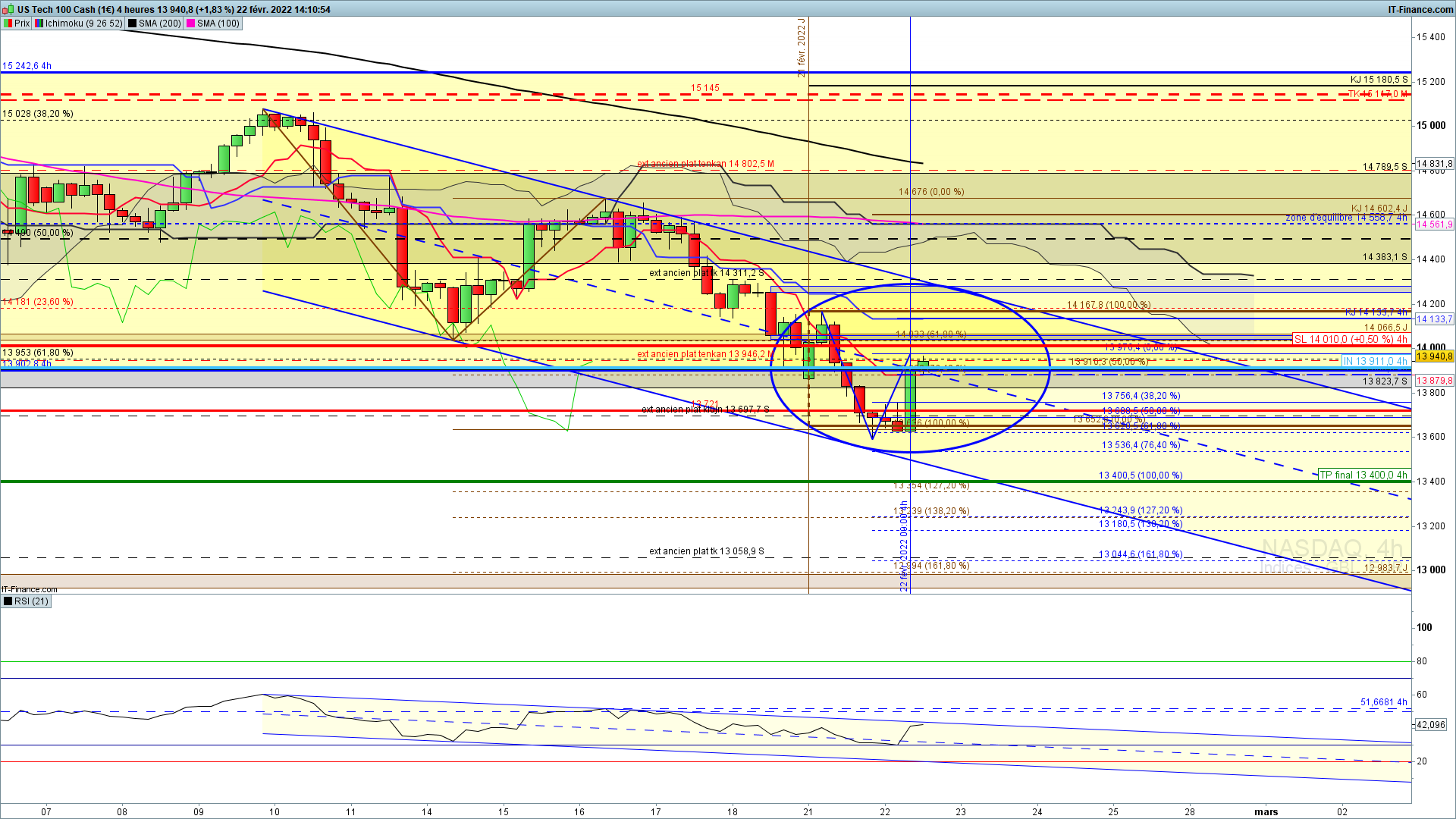The image size is (1456, 819).
Task: Click the 'mars' label on time axis
Action: (x=1266, y=811)
